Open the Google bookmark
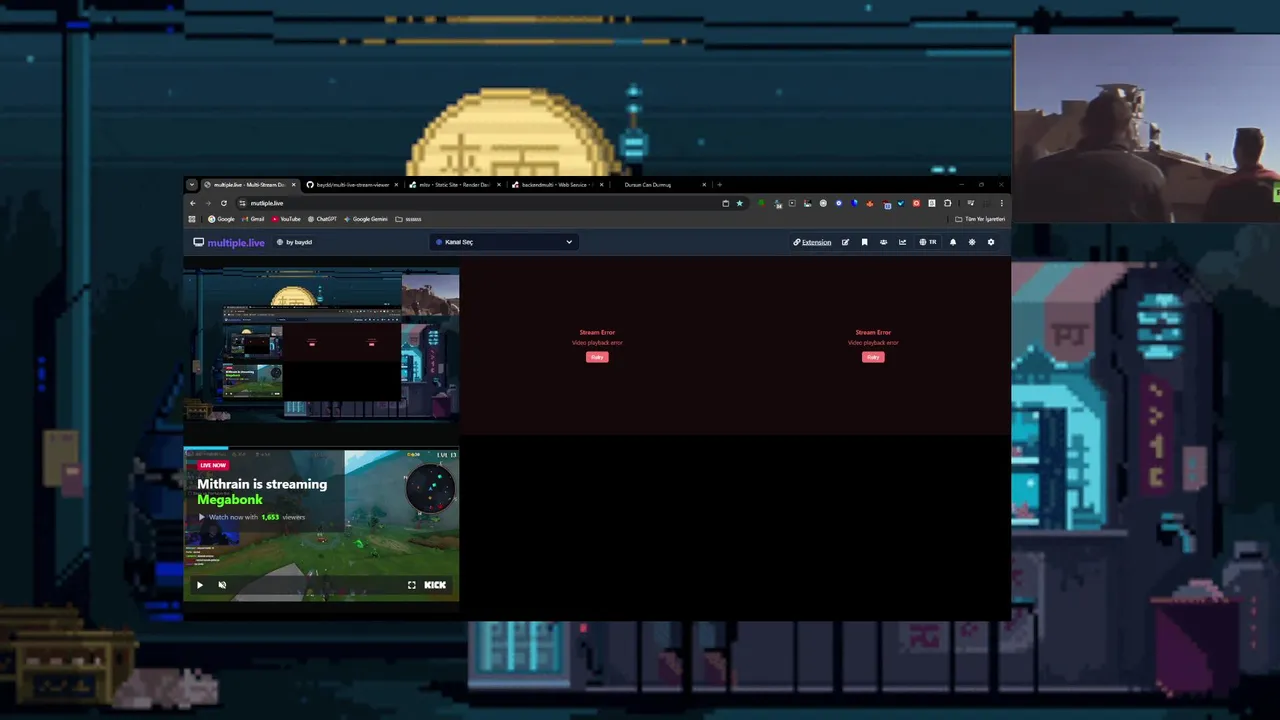Viewport: 1280px width, 720px height. coord(221,219)
